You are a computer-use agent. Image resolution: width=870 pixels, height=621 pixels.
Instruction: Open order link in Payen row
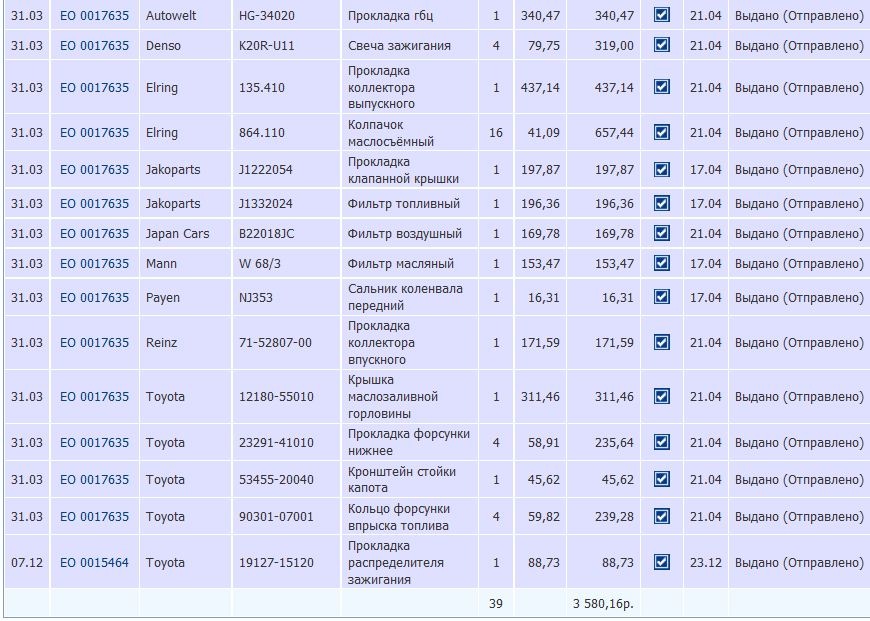(94, 297)
